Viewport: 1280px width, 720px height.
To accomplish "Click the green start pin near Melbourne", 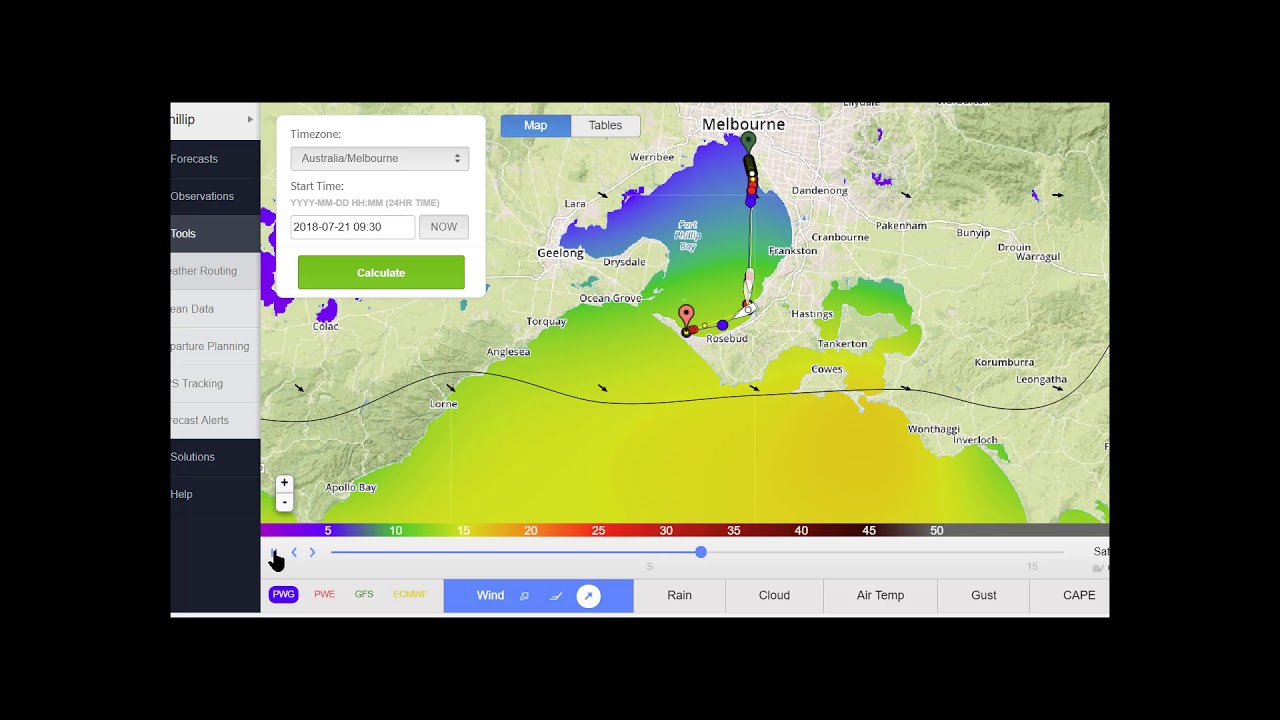I will click(748, 142).
